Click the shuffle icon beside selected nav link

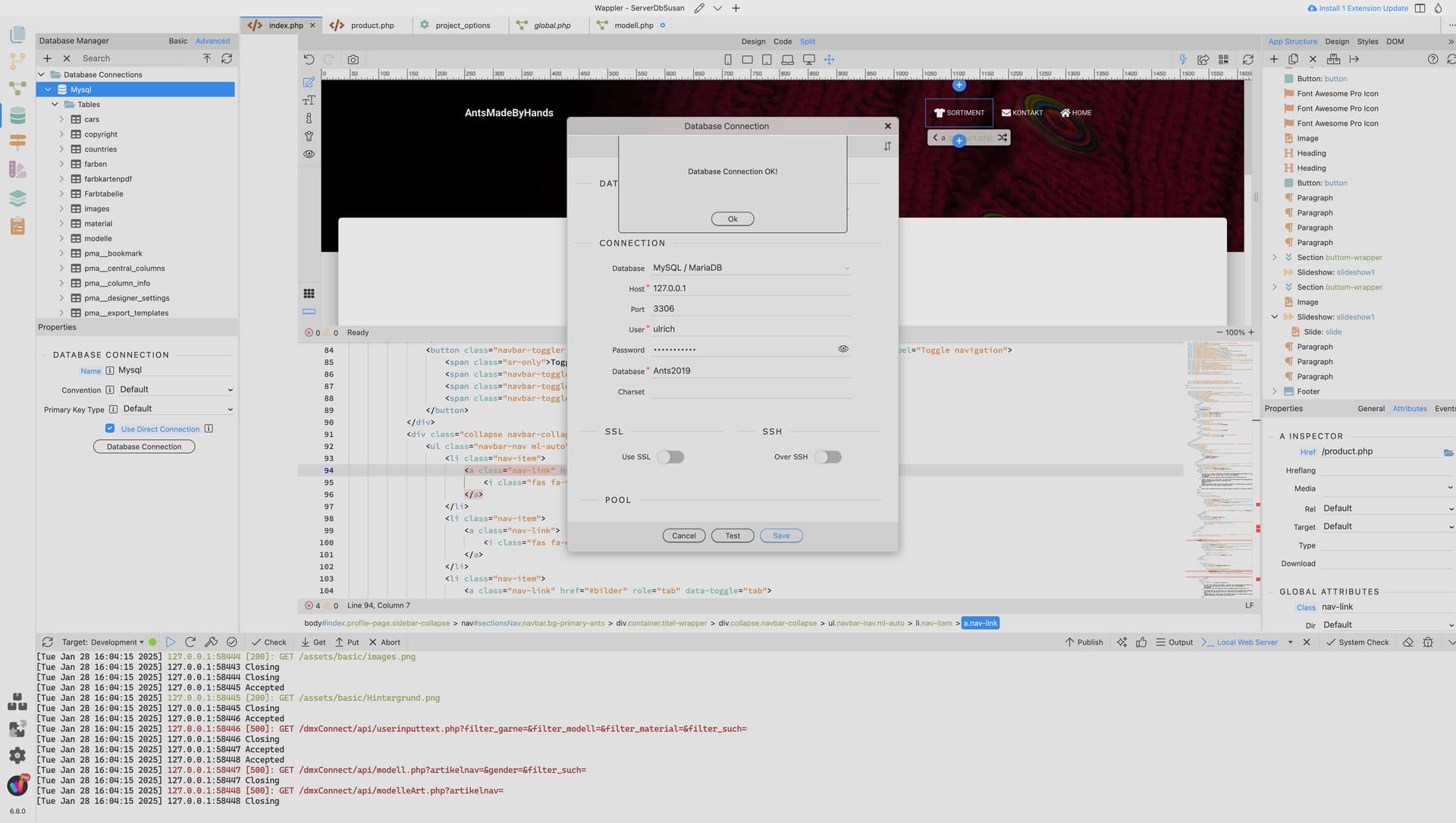coord(1003,137)
